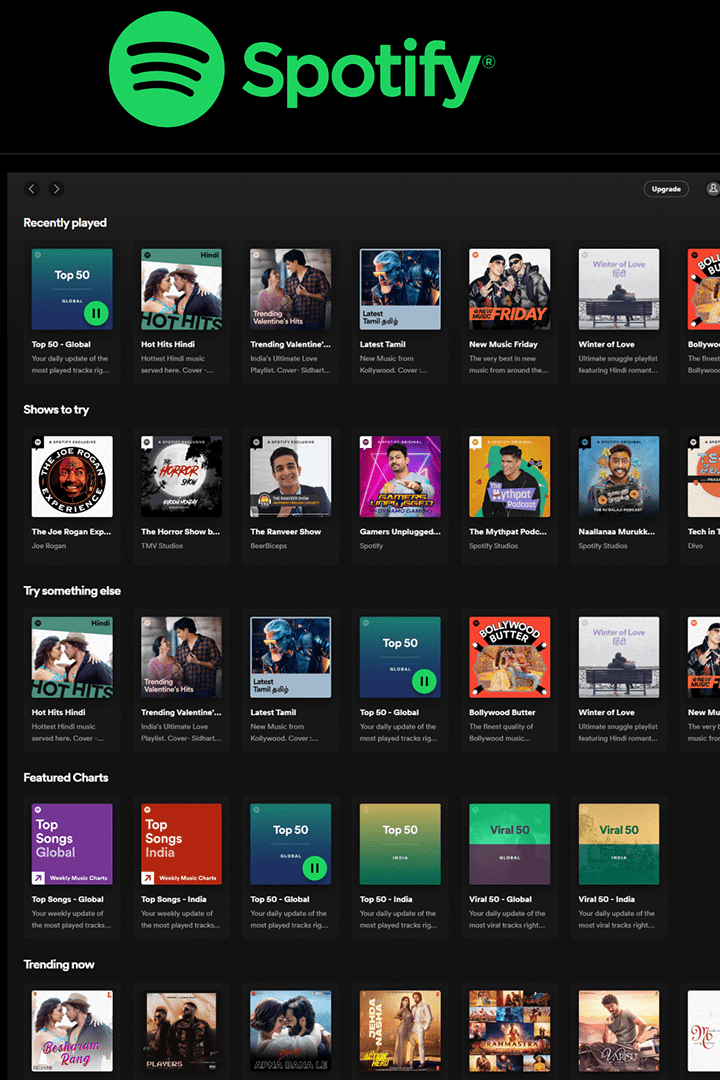This screenshot has height=1080, width=720.
Task: Click 'Top 50 - India' title text
Action: [x=386, y=899]
